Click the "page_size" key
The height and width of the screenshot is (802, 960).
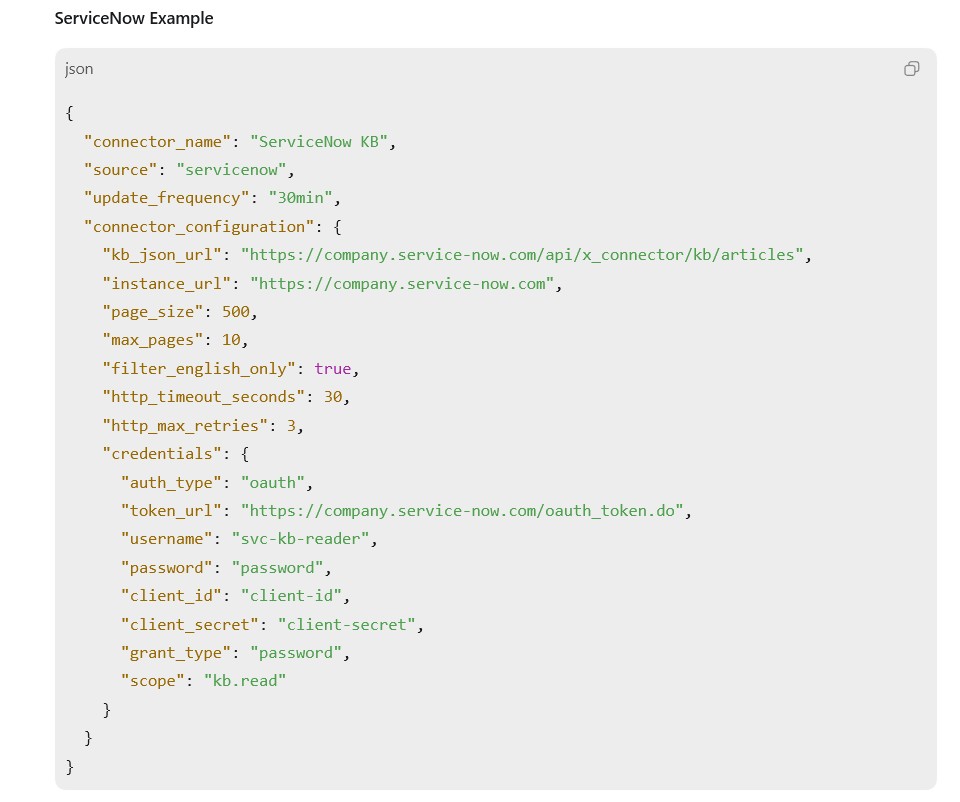153,312
